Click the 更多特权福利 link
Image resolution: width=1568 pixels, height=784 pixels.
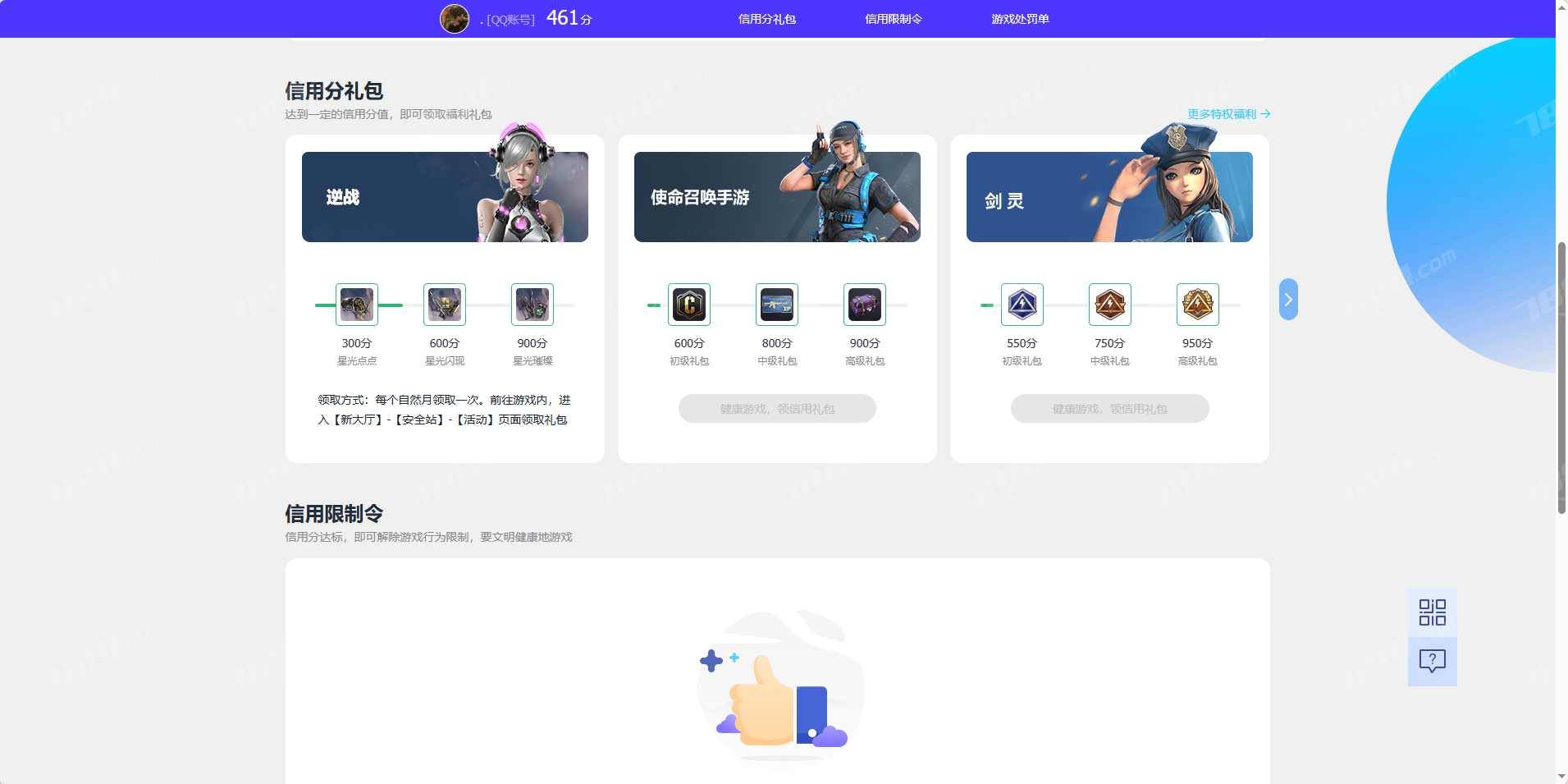pos(1228,114)
